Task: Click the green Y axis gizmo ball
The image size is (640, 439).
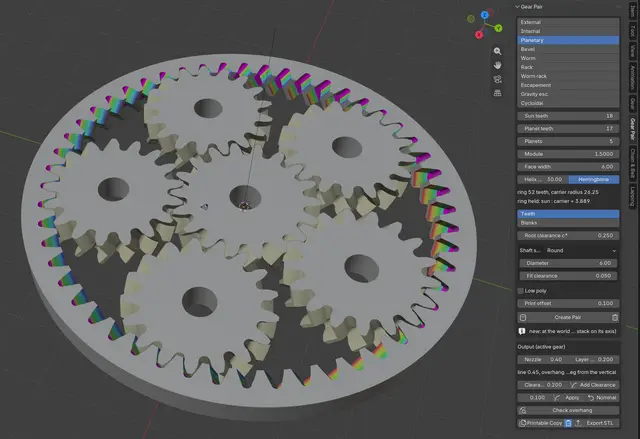Action: point(498,28)
